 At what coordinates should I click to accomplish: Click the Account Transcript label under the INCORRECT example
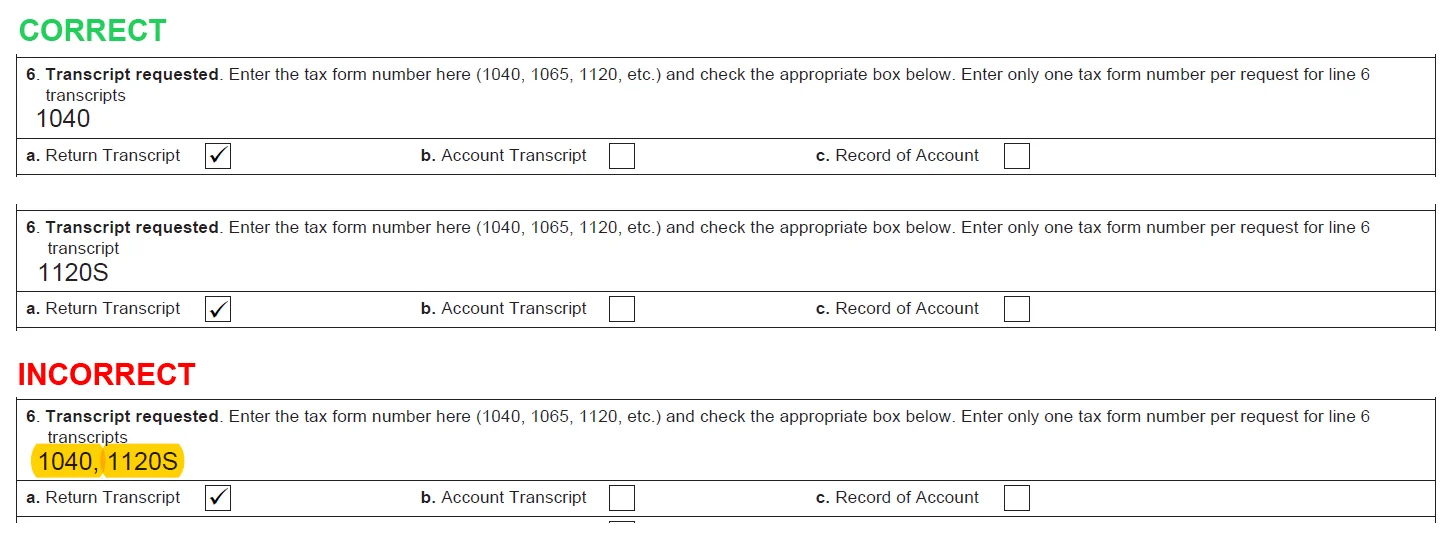513,498
